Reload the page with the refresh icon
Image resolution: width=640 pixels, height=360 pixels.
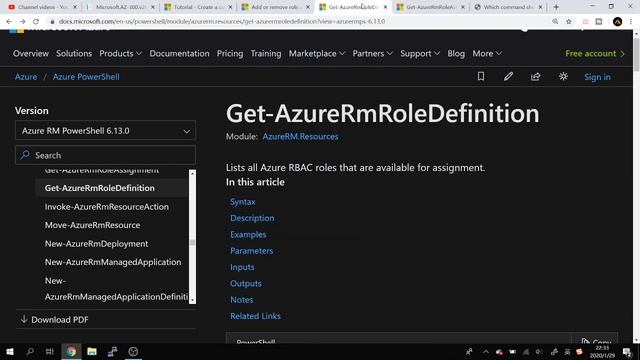click(36, 21)
